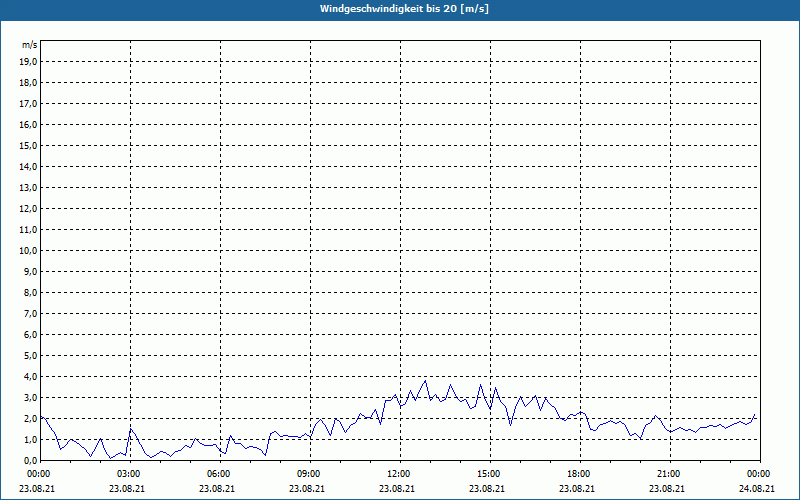The height and width of the screenshot is (500, 800).
Task: Select the 18,0 y-axis value
Action: coord(28,83)
